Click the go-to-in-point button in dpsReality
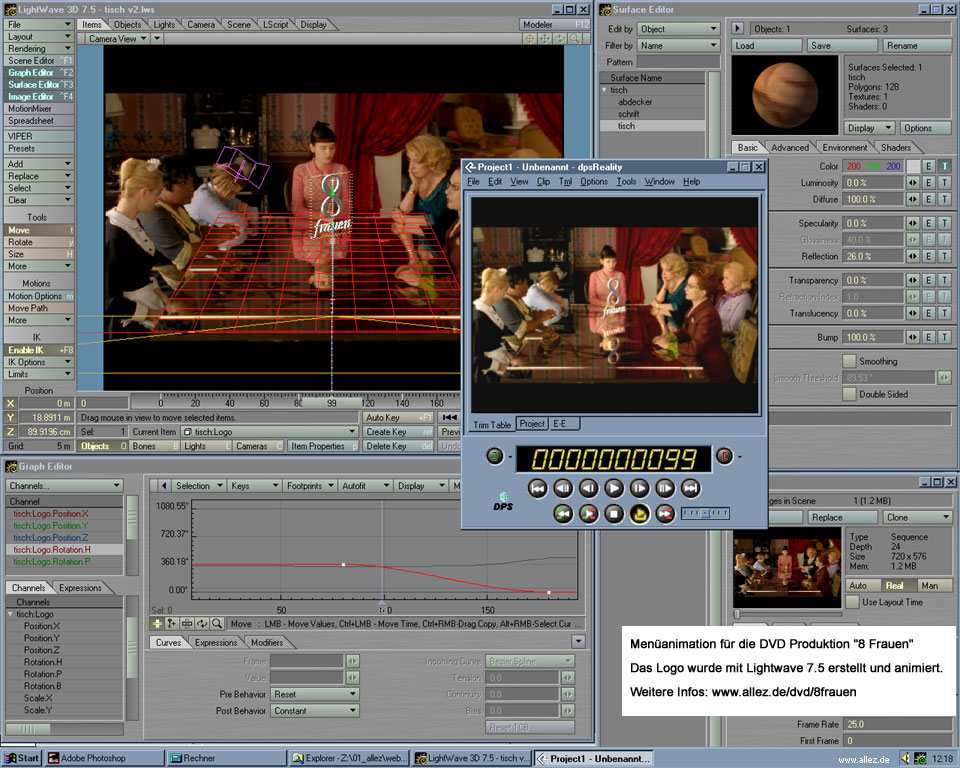 coord(563,513)
